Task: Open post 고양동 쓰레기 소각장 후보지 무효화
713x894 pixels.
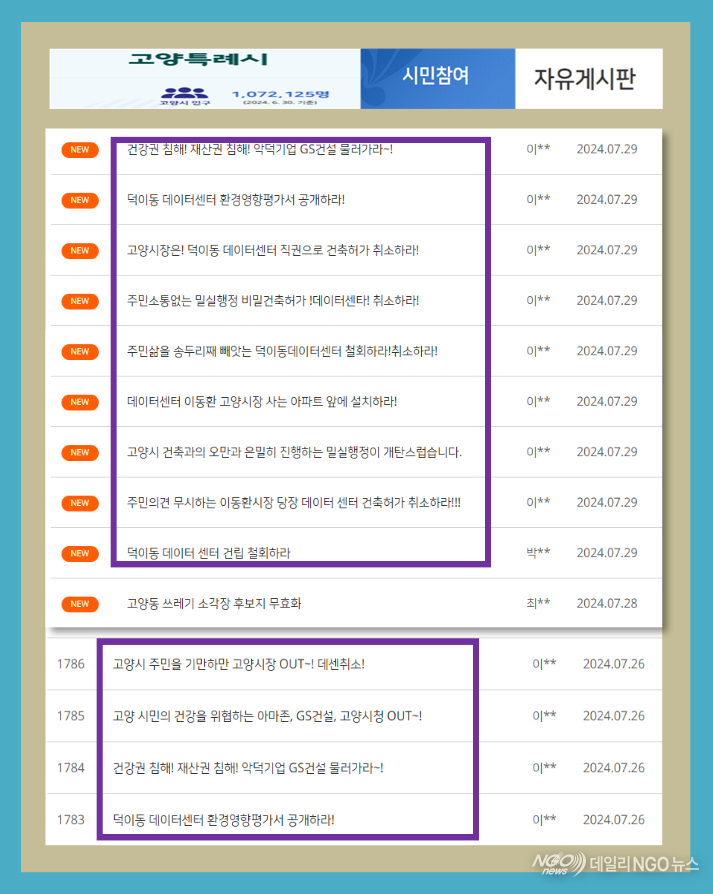Action: click(214, 603)
